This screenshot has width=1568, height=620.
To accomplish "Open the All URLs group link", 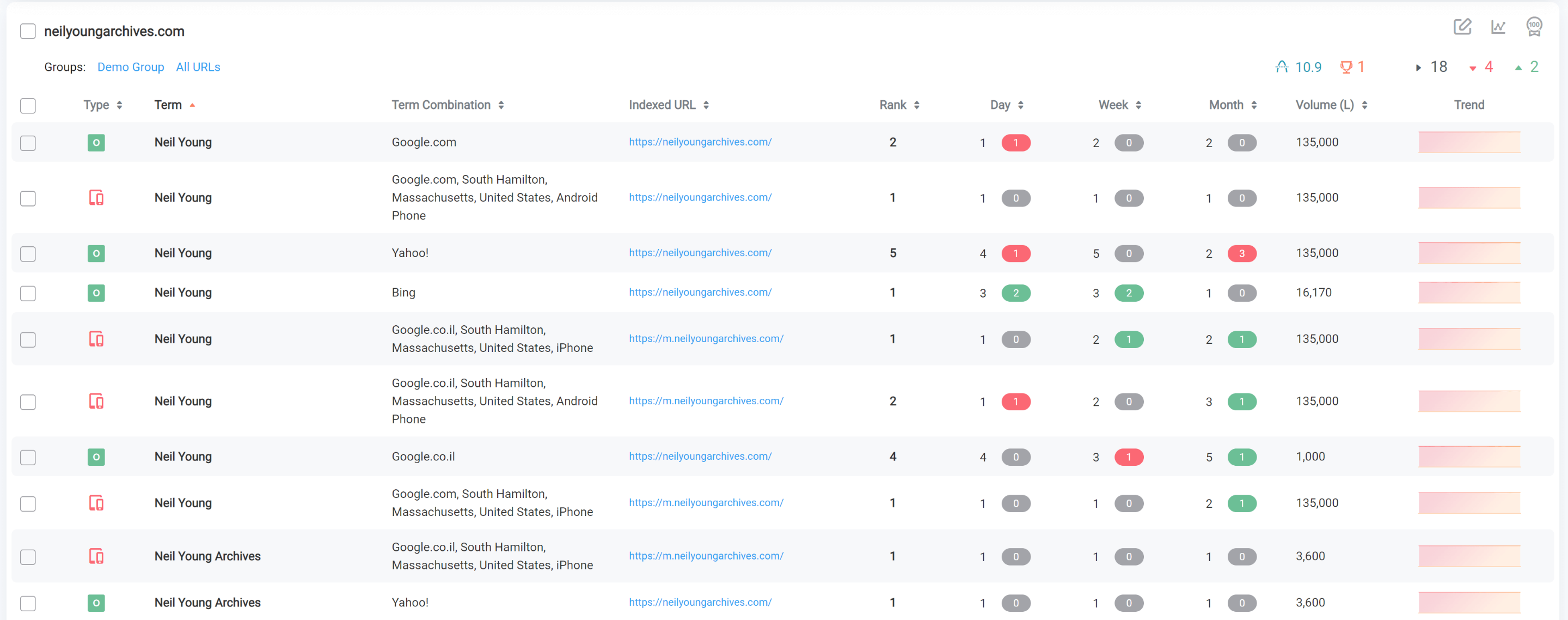I will coord(198,67).
